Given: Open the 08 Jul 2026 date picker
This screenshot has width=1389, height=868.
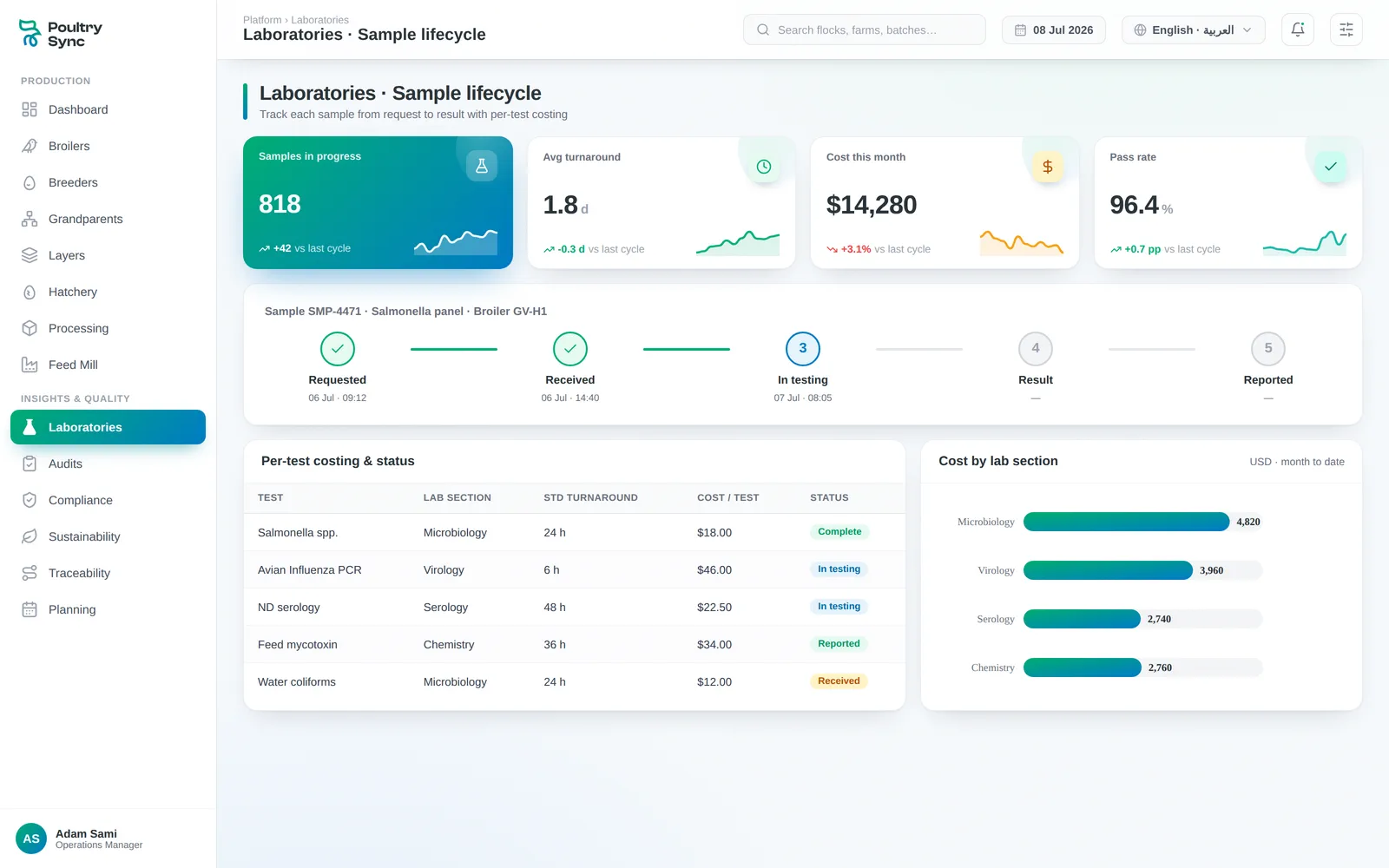Looking at the screenshot, I should [1054, 30].
